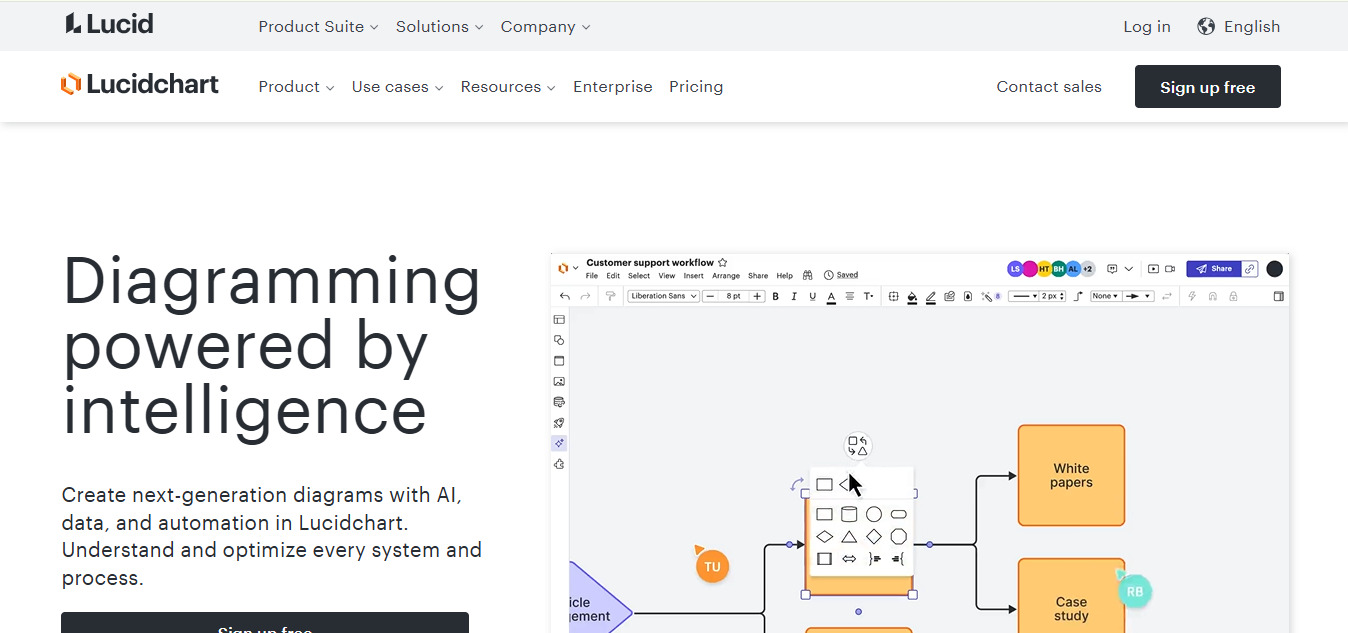Open the editor Edit menu
Image resolution: width=1348 pixels, height=633 pixels.
coord(613,276)
